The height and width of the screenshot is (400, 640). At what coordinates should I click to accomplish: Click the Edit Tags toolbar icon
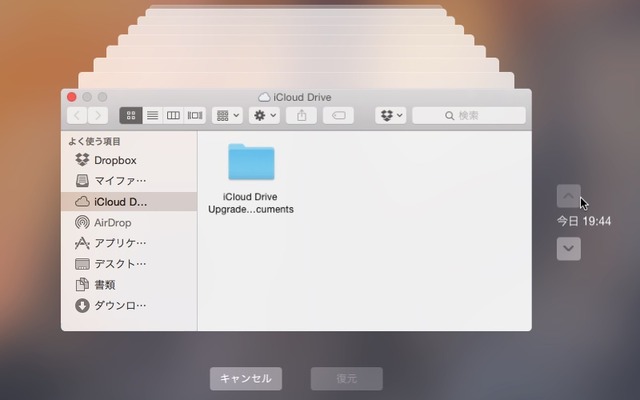tap(338, 116)
